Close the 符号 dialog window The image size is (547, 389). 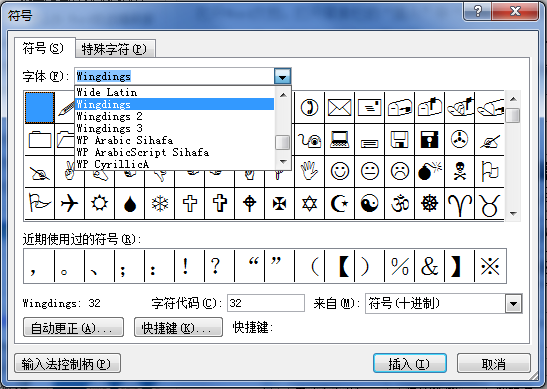tap(515, 12)
